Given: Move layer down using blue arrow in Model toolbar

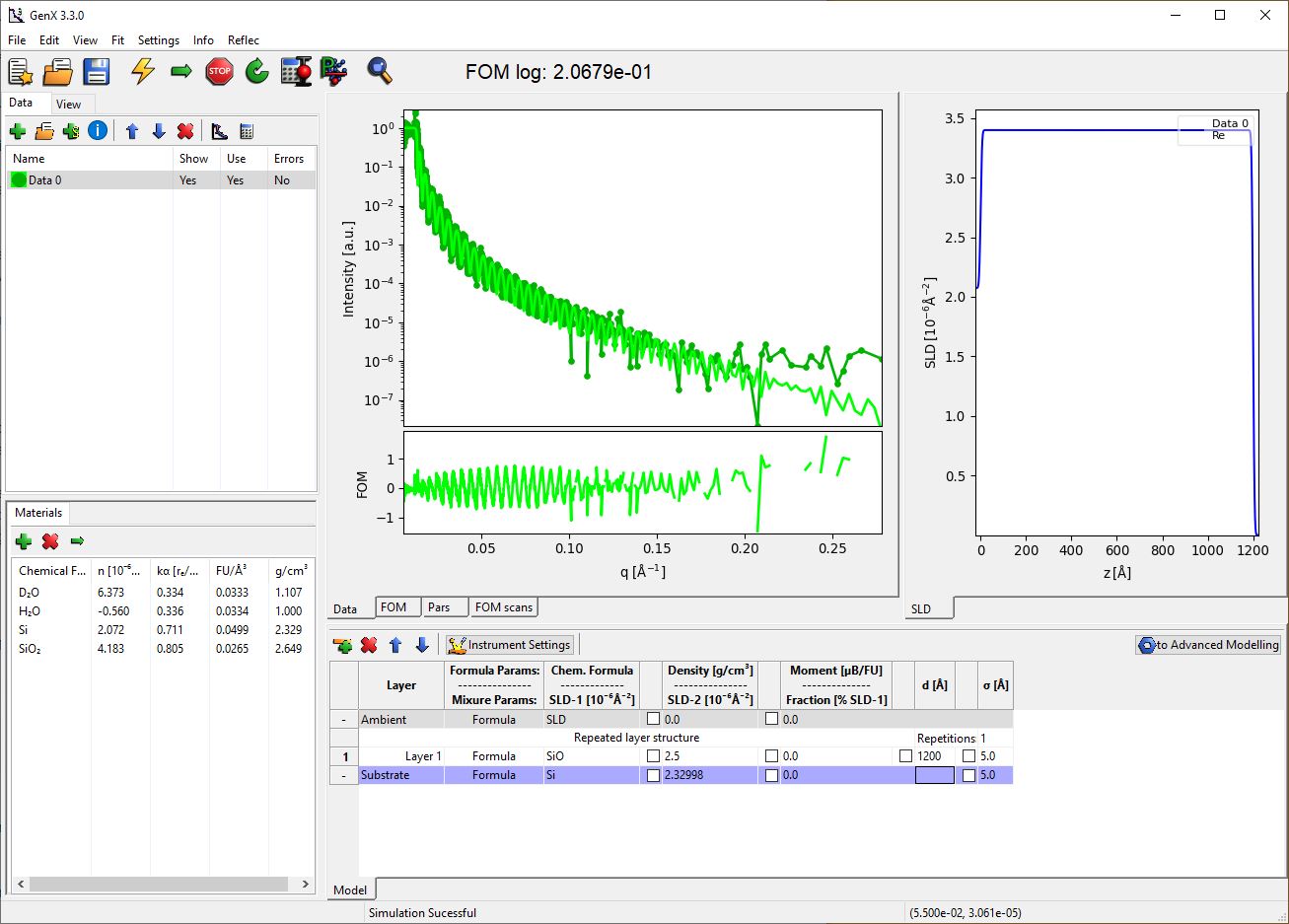Looking at the screenshot, I should coord(422,645).
